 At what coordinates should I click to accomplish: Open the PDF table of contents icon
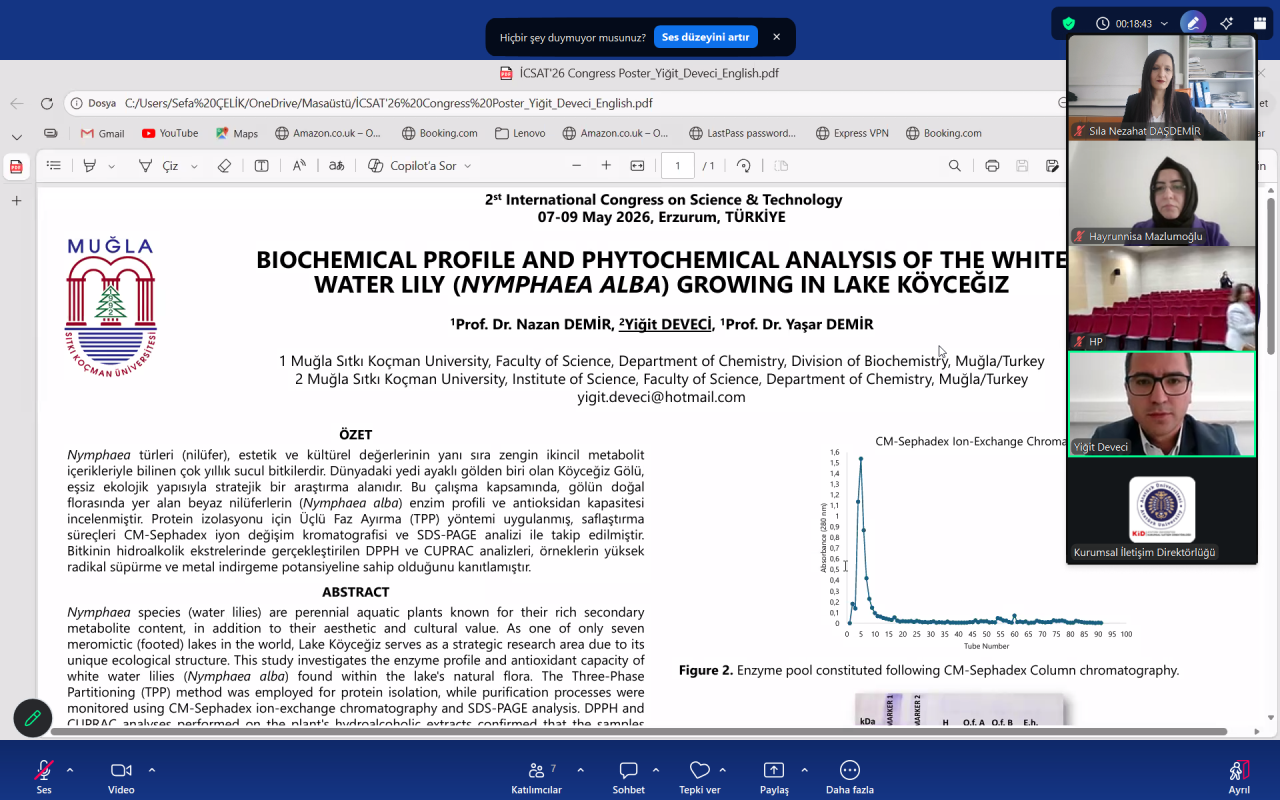click(54, 166)
